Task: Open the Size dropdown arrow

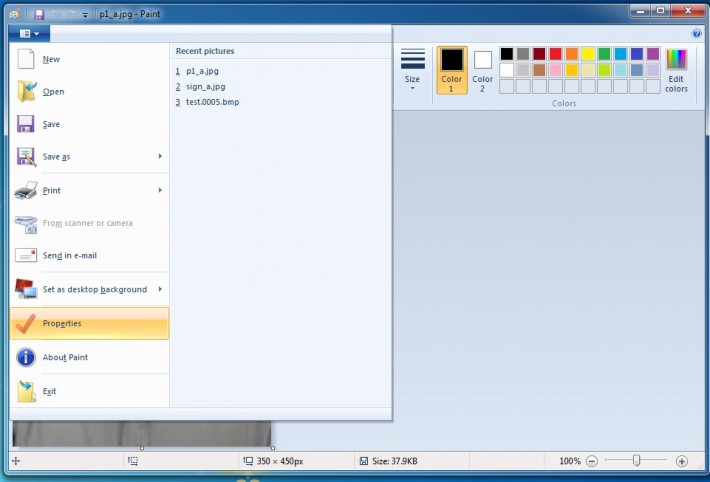Action: 413,88
